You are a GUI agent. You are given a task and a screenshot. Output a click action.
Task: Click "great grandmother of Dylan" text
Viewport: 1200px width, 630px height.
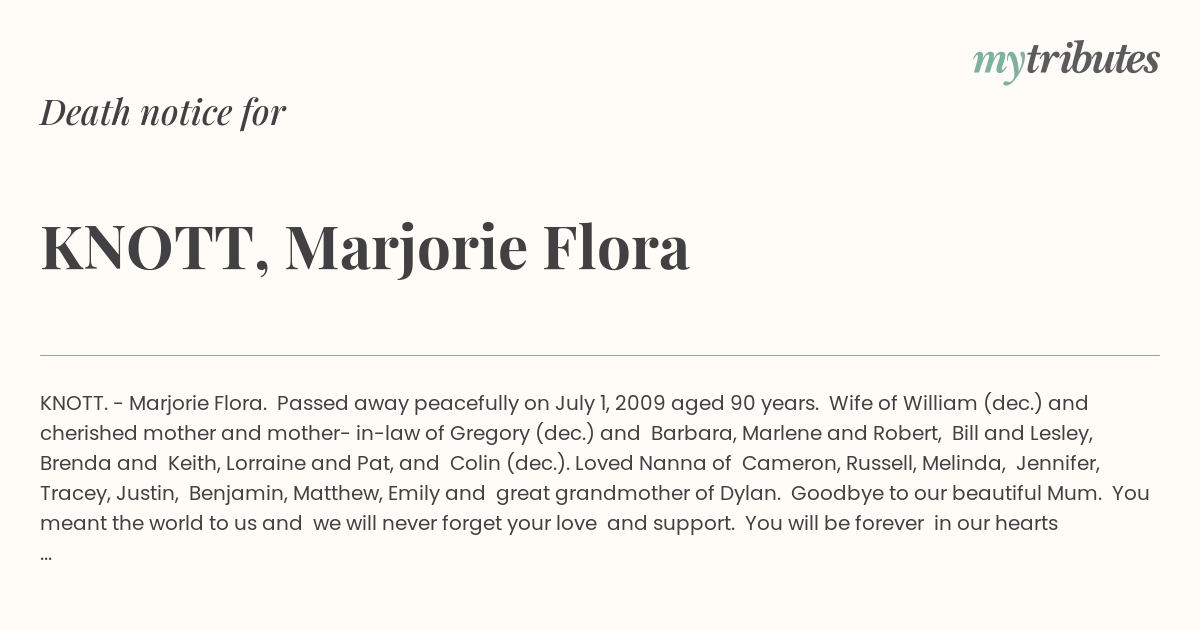click(x=636, y=493)
